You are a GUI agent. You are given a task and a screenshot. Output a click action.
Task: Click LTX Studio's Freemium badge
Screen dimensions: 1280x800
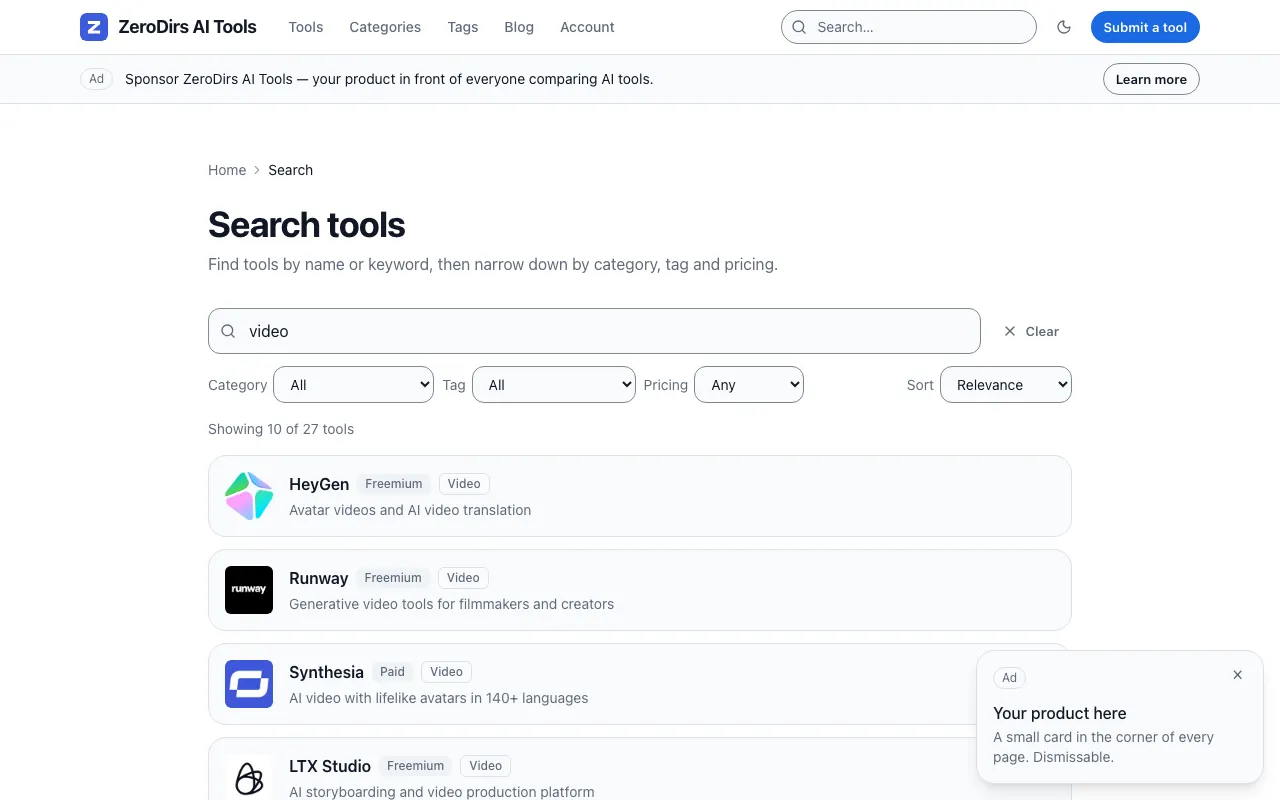(x=415, y=766)
